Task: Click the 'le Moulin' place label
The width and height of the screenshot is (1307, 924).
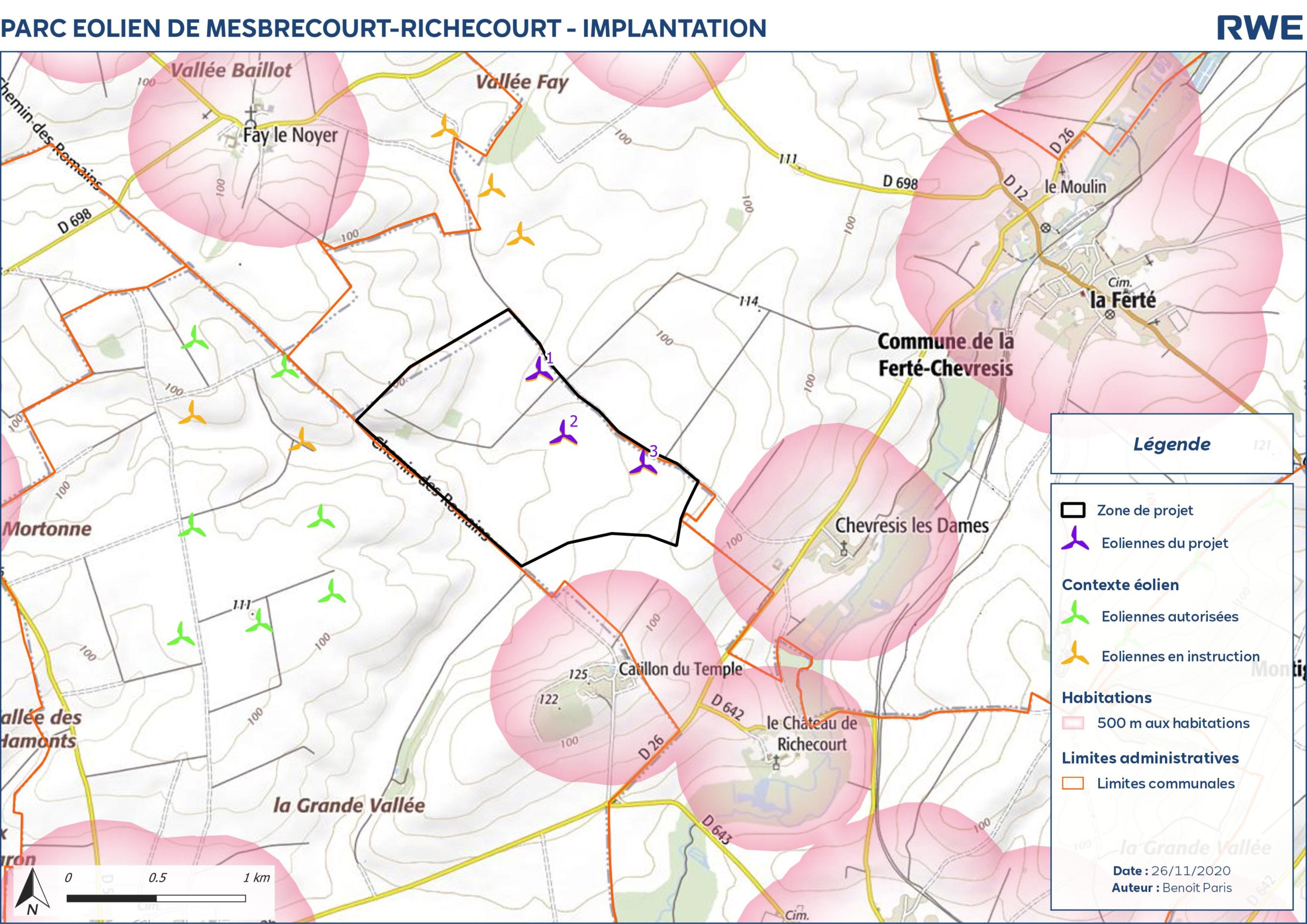Action: 1076,187
